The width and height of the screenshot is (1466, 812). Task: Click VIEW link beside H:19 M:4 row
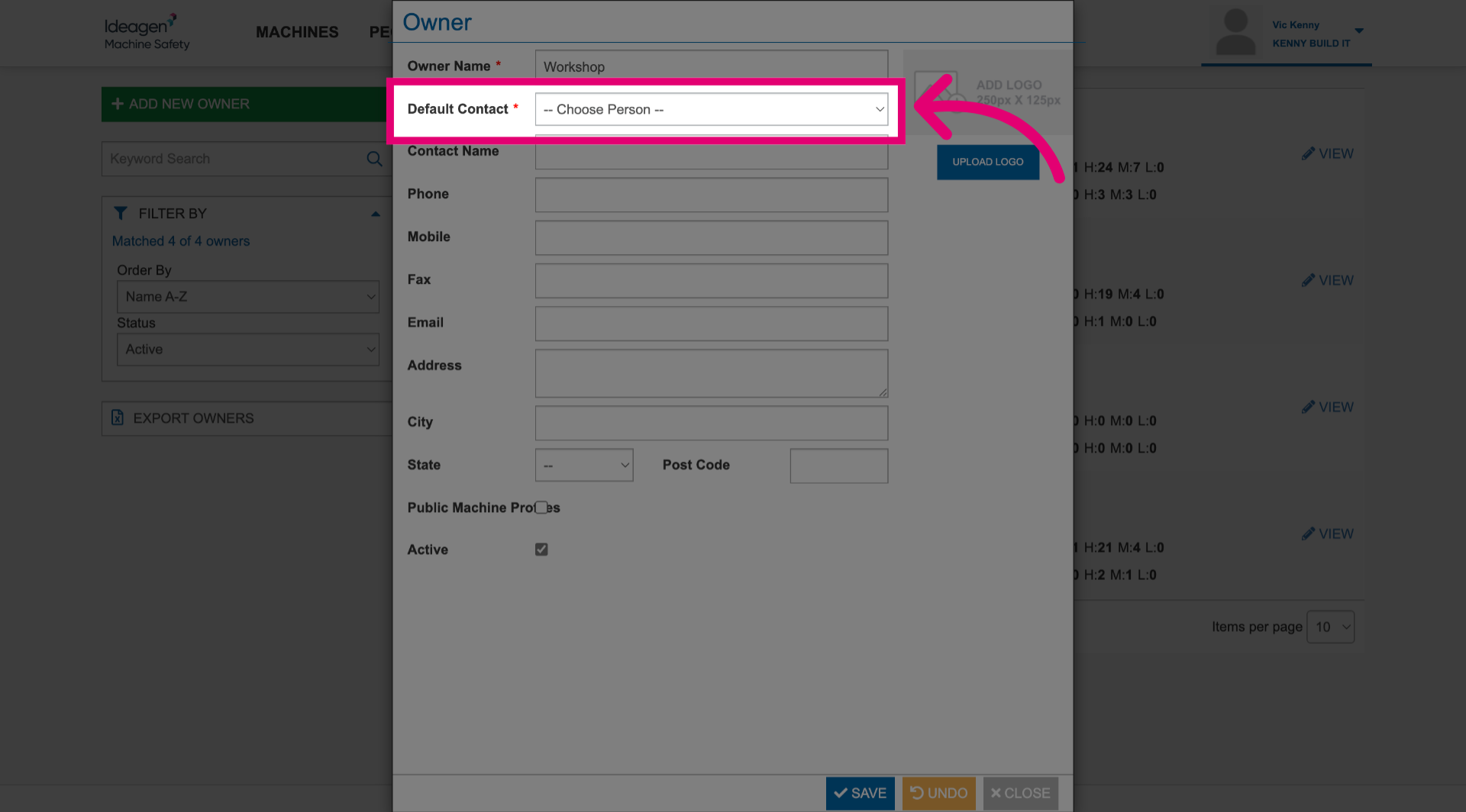click(x=1328, y=280)
